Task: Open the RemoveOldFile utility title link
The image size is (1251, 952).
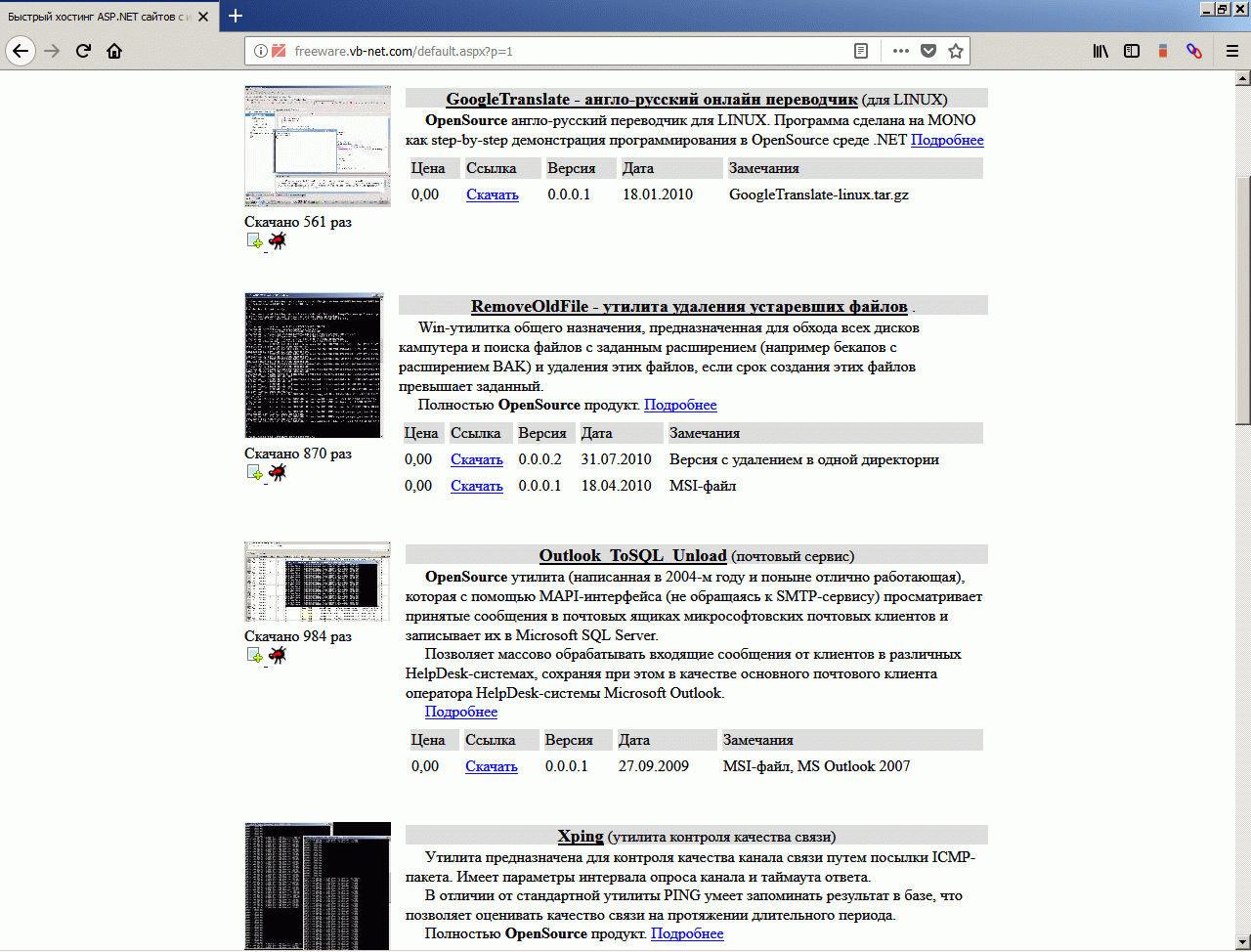Action: [x=689, y=306]
